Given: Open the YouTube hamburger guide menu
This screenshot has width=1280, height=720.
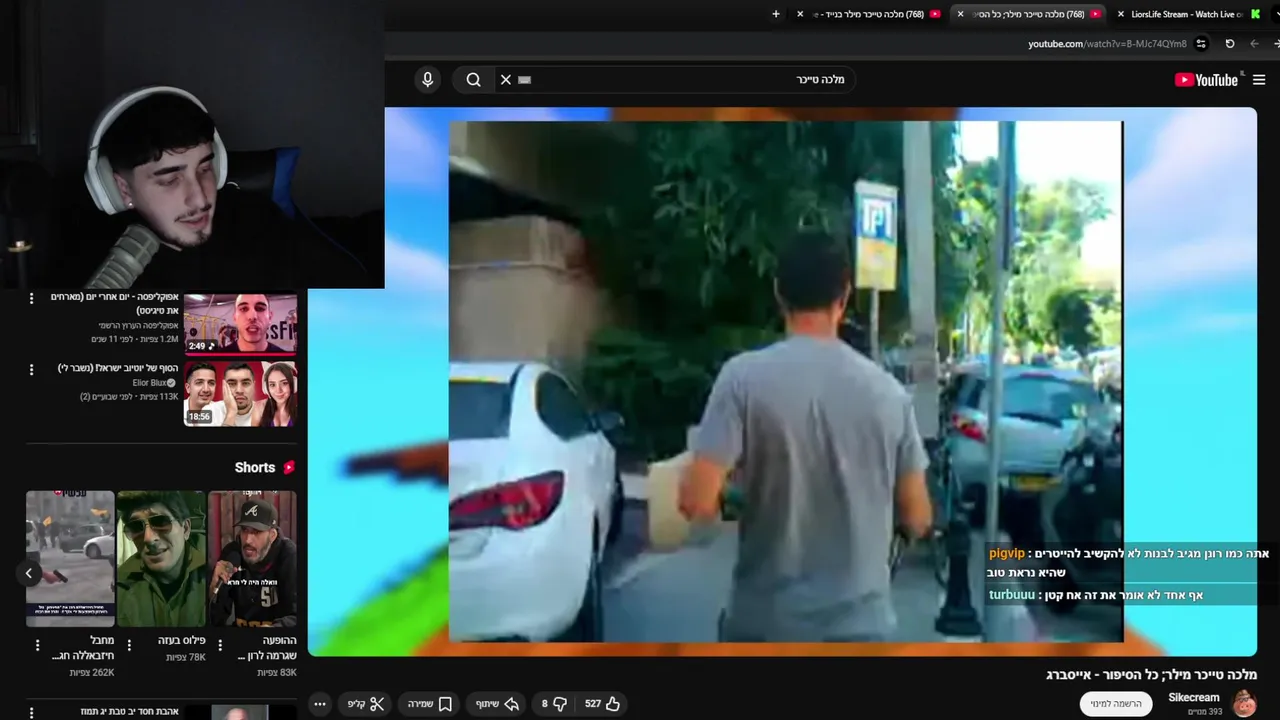Looking at the screenshot, I should (x=1259, y=80).
